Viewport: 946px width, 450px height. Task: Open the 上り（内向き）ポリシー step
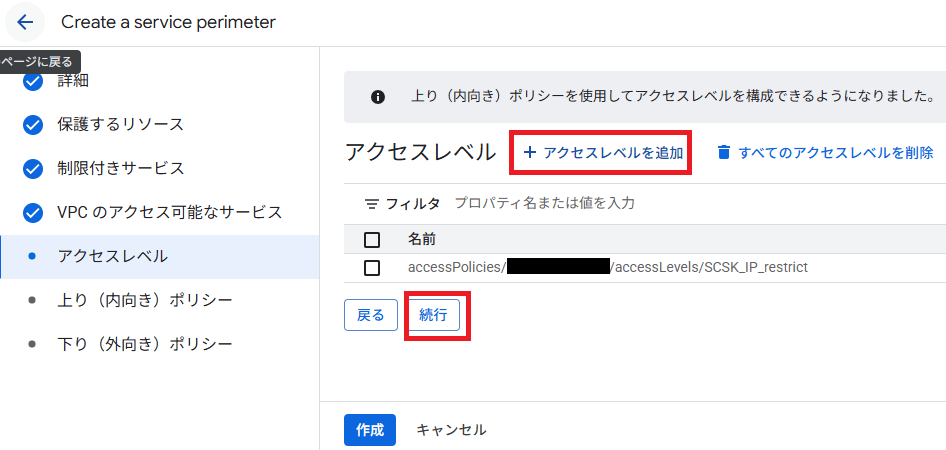[144, 300]
